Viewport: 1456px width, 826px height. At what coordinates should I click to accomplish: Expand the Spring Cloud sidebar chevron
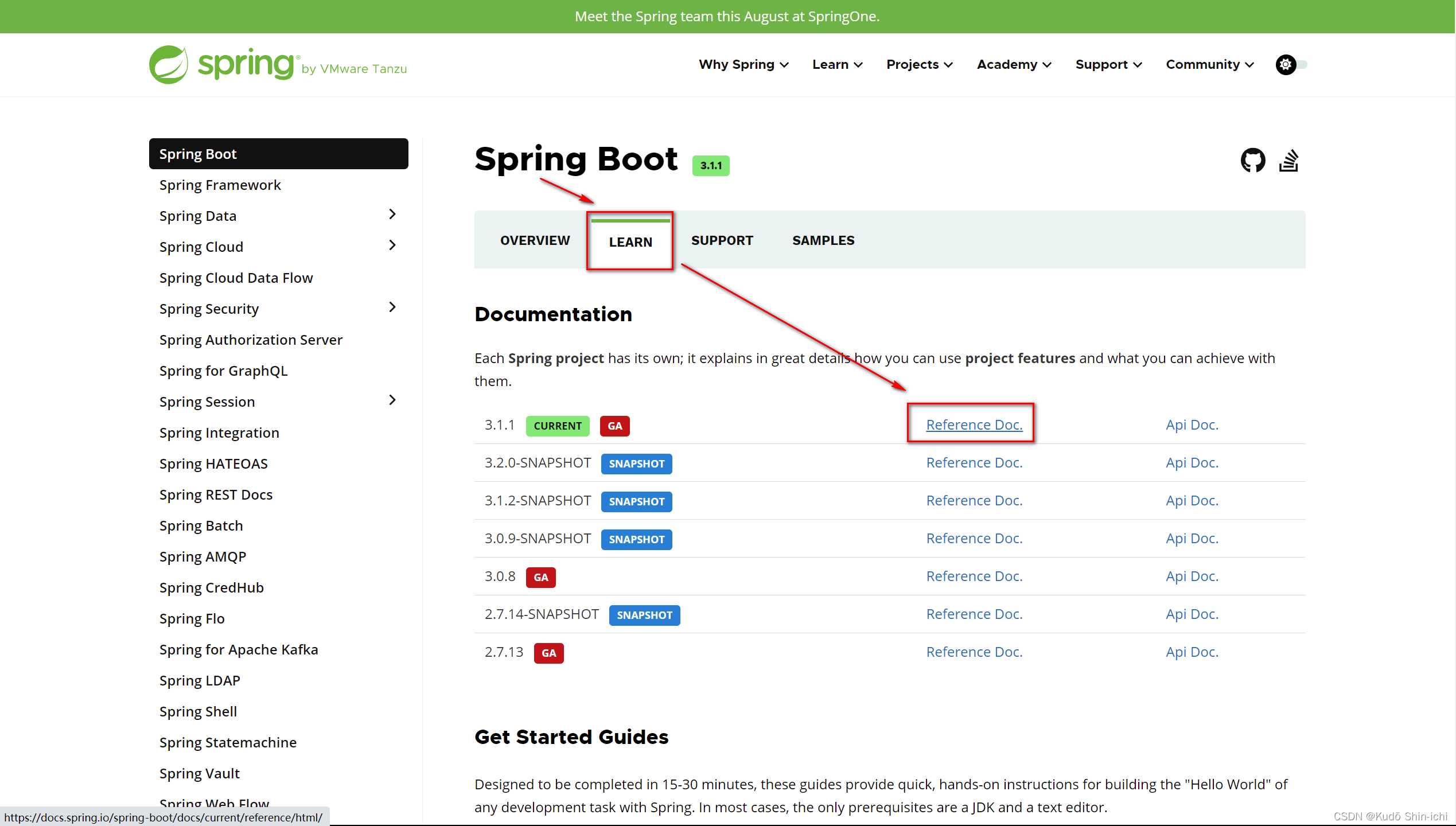pyautogui.click(x=392, y=246)
